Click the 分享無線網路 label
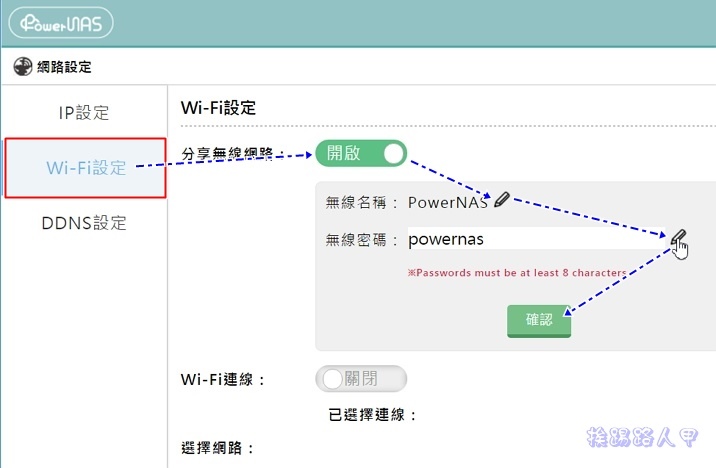 [232, 154]
